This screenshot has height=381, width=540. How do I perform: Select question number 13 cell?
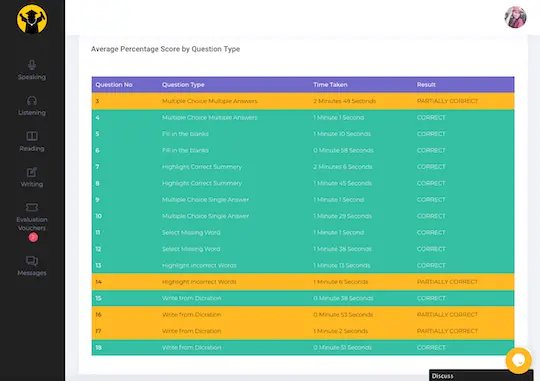[x=98, y=265]
